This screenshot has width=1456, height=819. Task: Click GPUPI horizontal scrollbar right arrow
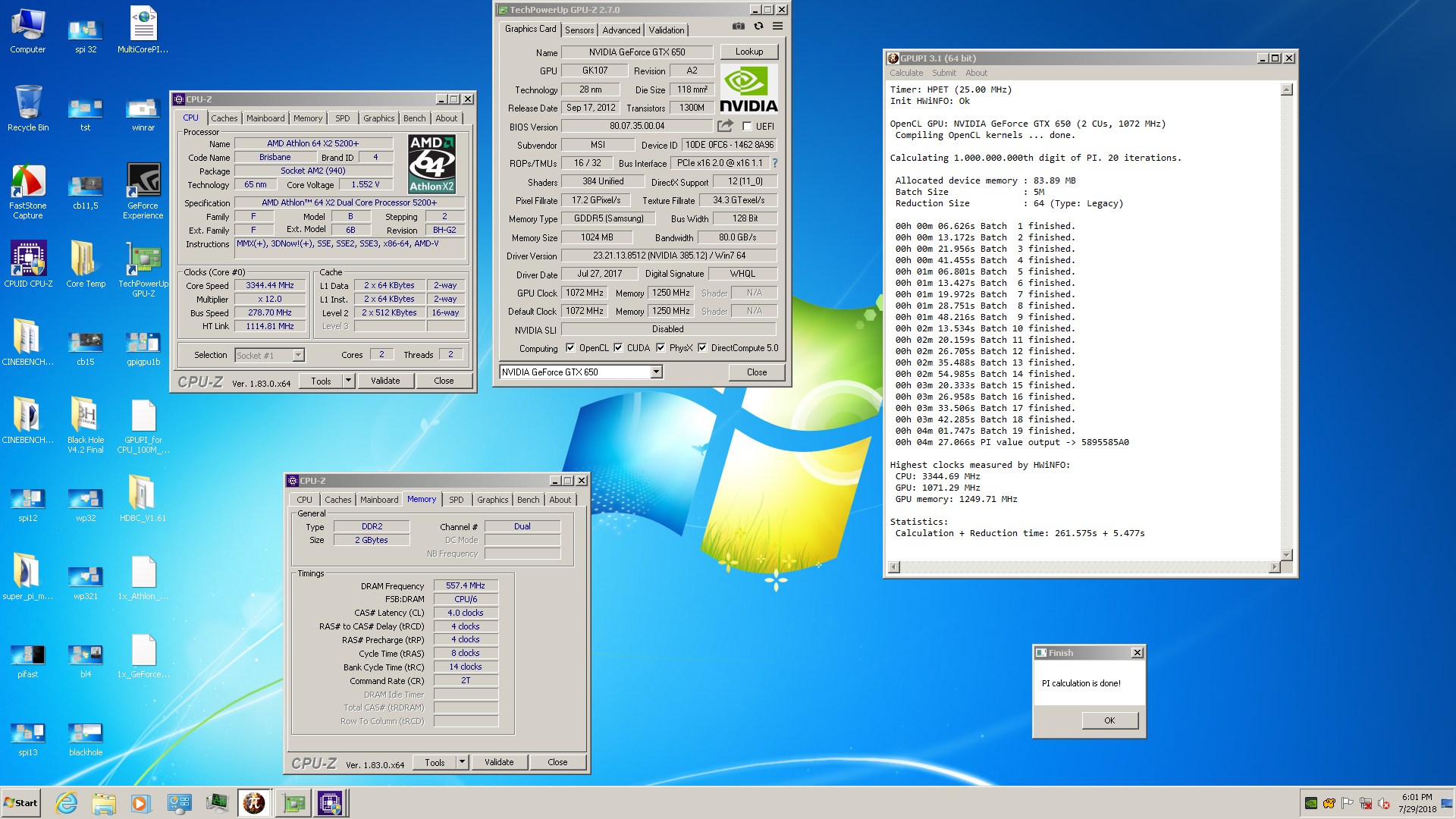pos(1274,567)
